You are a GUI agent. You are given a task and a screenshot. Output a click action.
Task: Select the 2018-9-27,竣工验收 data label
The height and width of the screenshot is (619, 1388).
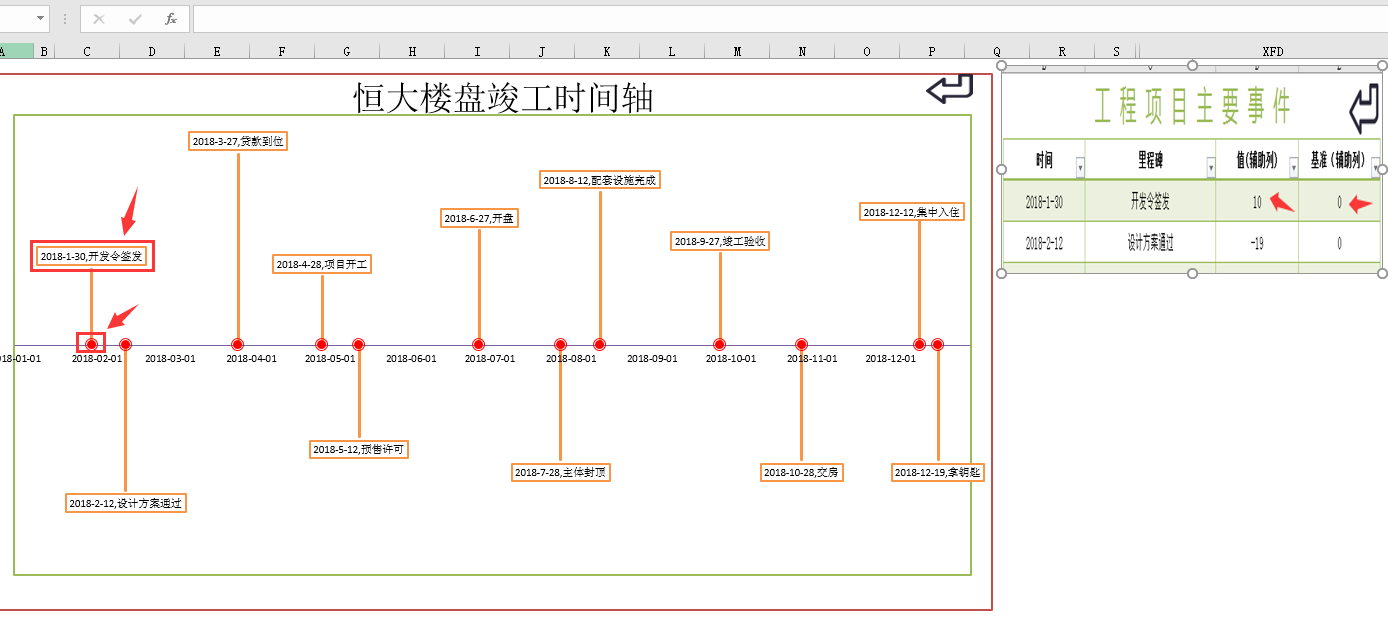720,241
